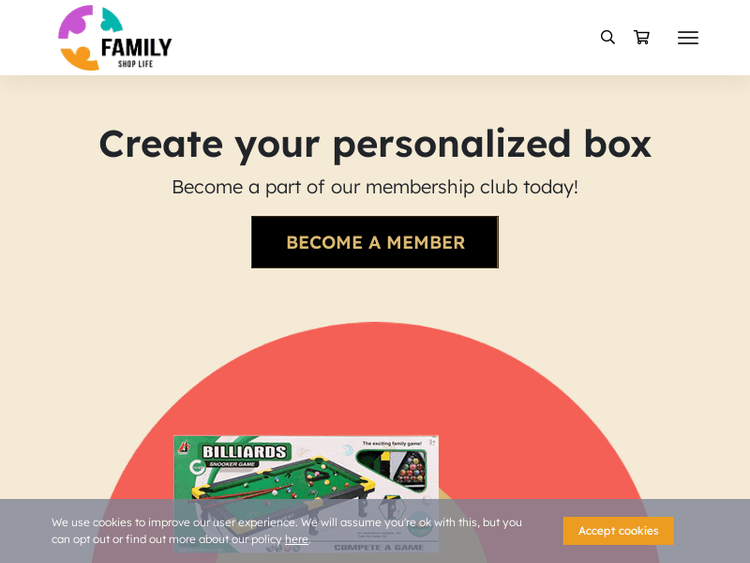Image resolution: width=750 pixels, height=563 pixels.
Task: Follow the cookie policy 'here' link
Action: pos(296,539)
